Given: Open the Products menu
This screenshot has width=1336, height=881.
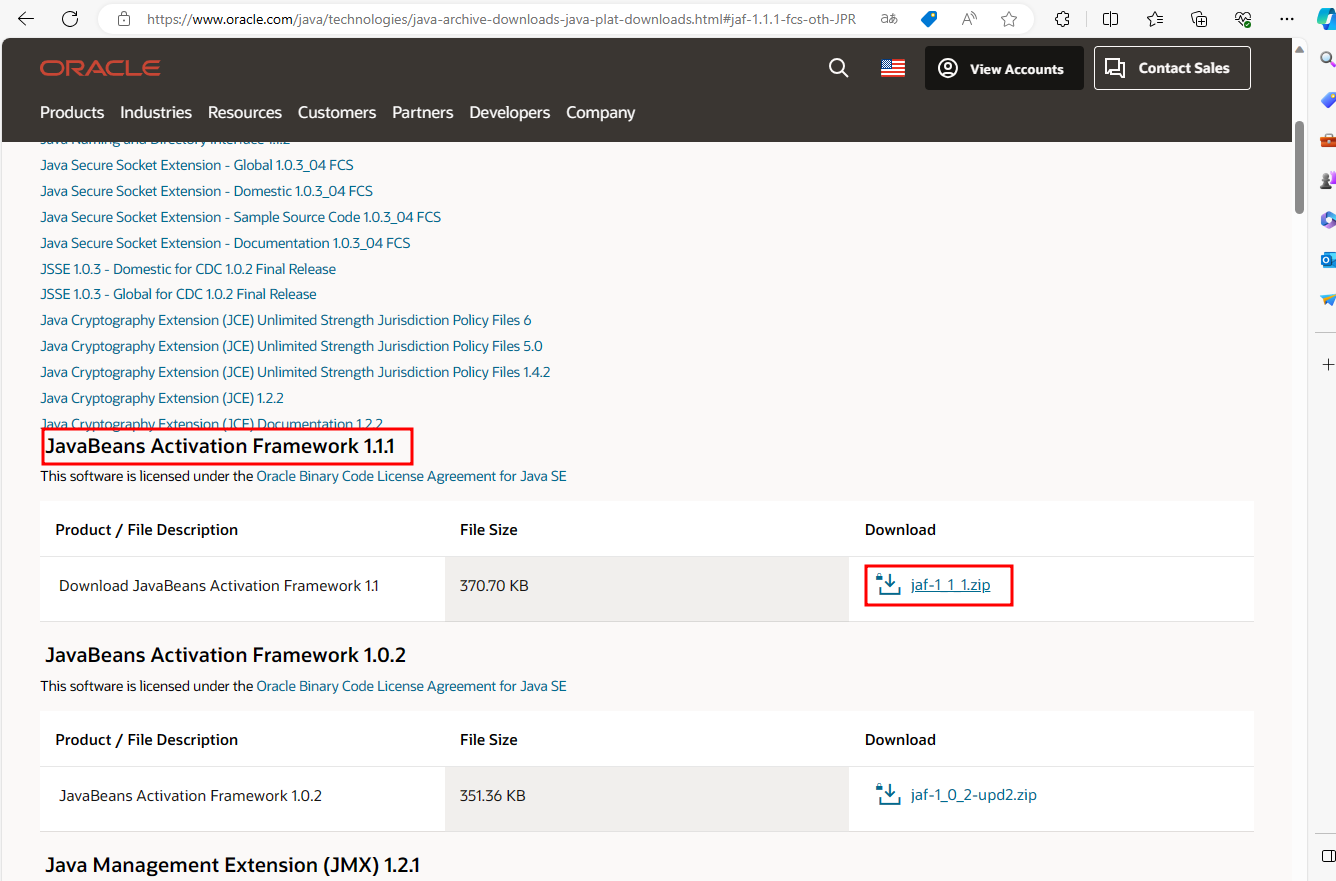Looking at the screenshot, I should point(72,112).
